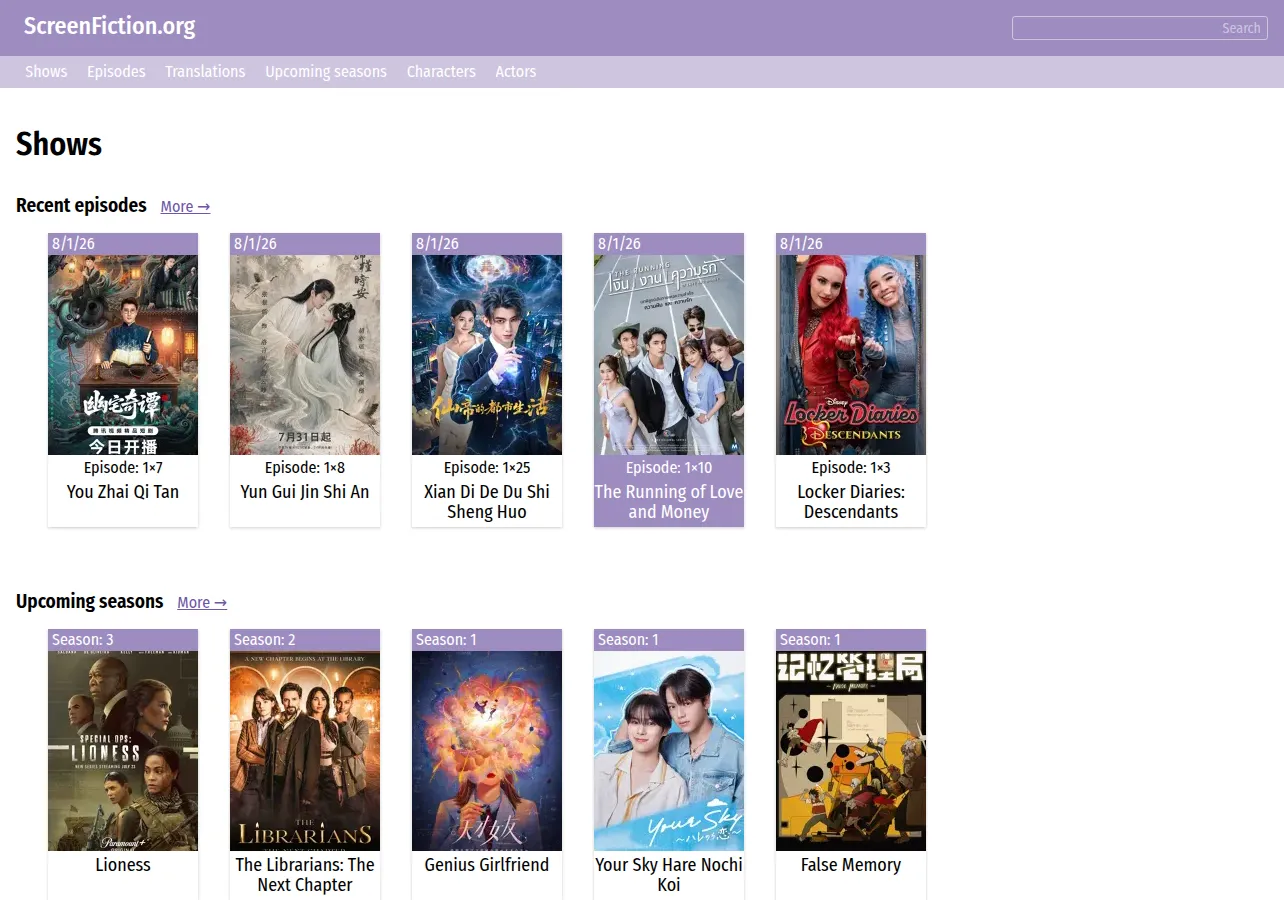The height and width of the screenshot is (900, 1284).
Task: Open the You Zhai Qi Tan poster
Action: pos(123,355)
